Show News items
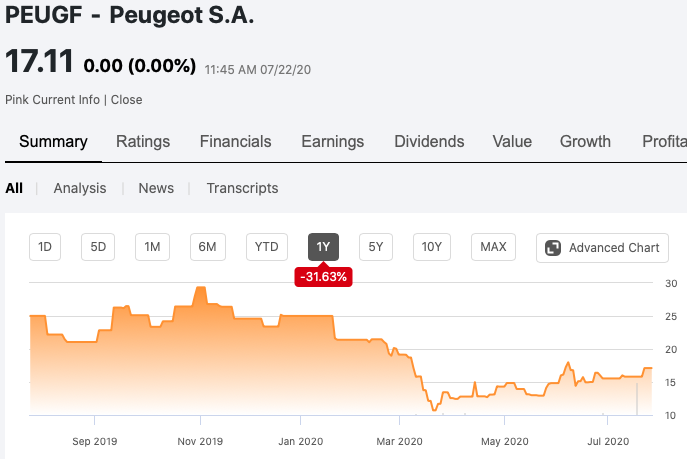Viewport: 687px width, 459px height. (156, 188)
